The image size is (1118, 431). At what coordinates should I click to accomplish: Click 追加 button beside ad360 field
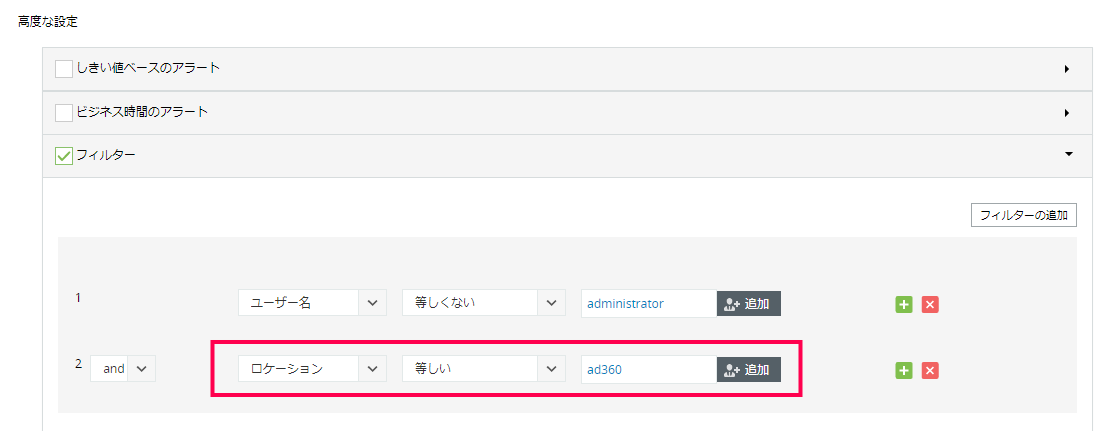748,369
